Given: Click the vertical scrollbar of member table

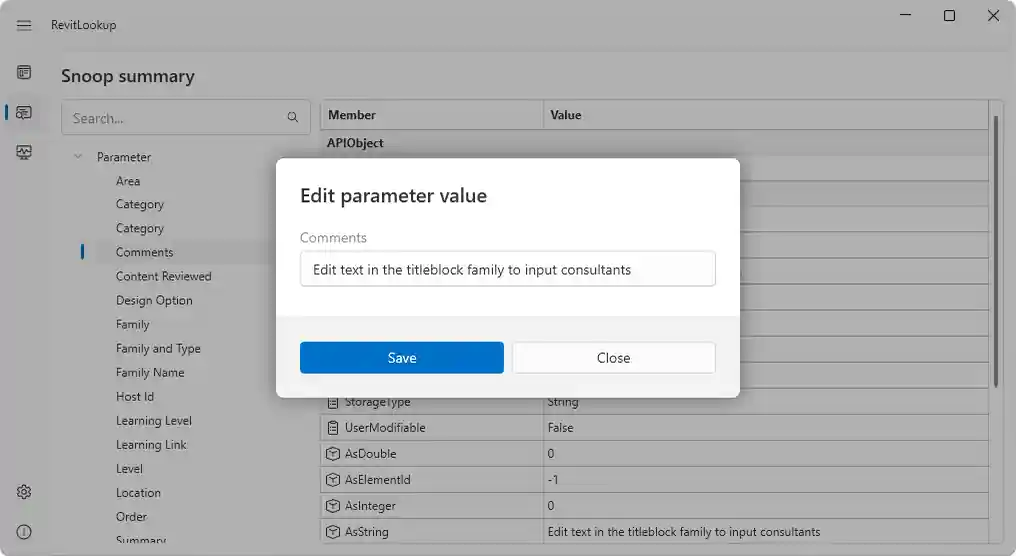Looking at the screenshot, I should pyautogui.click(x=995, y=250).
